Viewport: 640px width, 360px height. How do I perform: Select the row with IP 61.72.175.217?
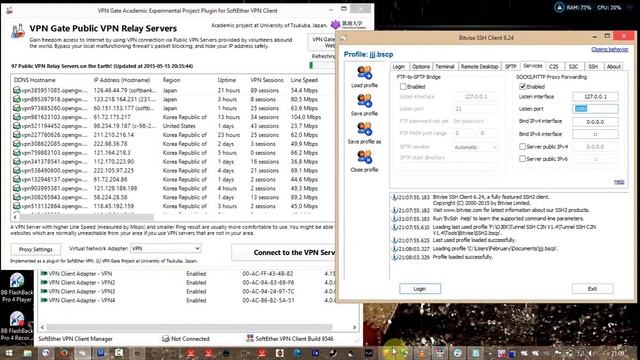click(173, 117)
